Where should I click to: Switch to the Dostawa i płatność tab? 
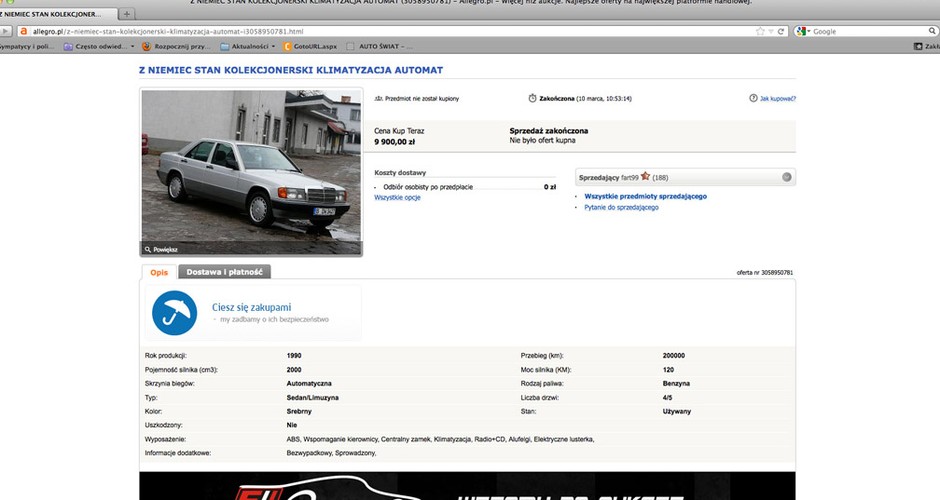[224, 272]
